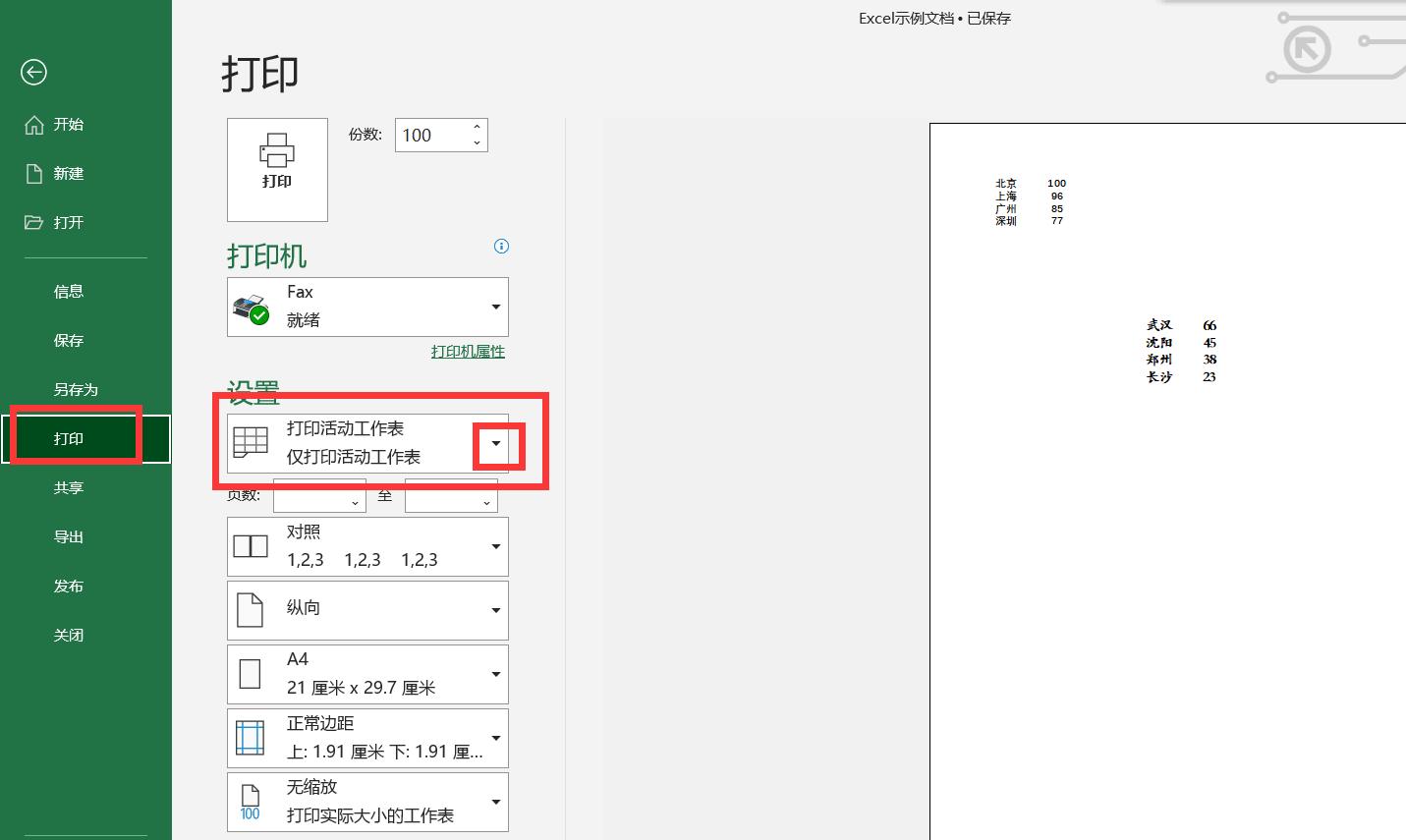Screen dimensions: 1406x840
Task: Open the 正常边距 margins dropdown
Action: 495,738
